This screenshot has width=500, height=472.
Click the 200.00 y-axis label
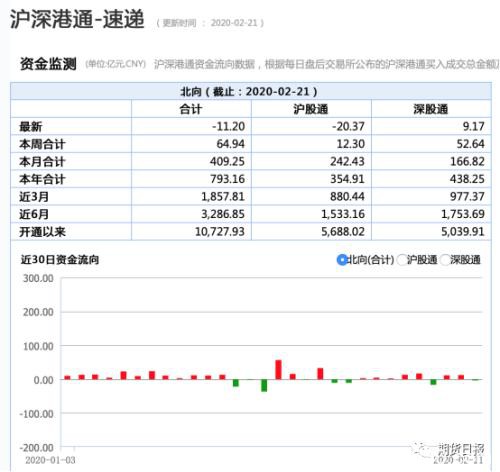tap(38, 312)
